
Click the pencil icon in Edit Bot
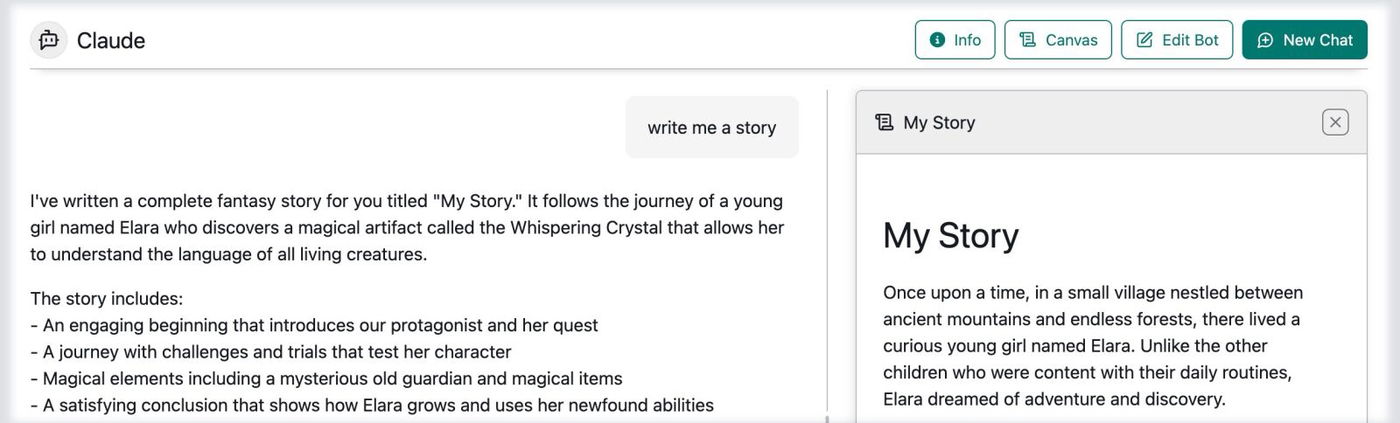pyautogui.click(x=1144, y=40)
